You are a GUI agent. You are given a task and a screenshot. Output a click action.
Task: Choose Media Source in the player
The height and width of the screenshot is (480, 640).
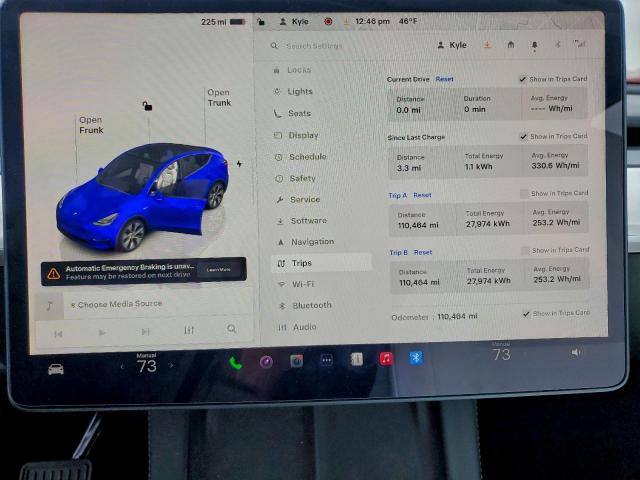click(x=117, y=304)
